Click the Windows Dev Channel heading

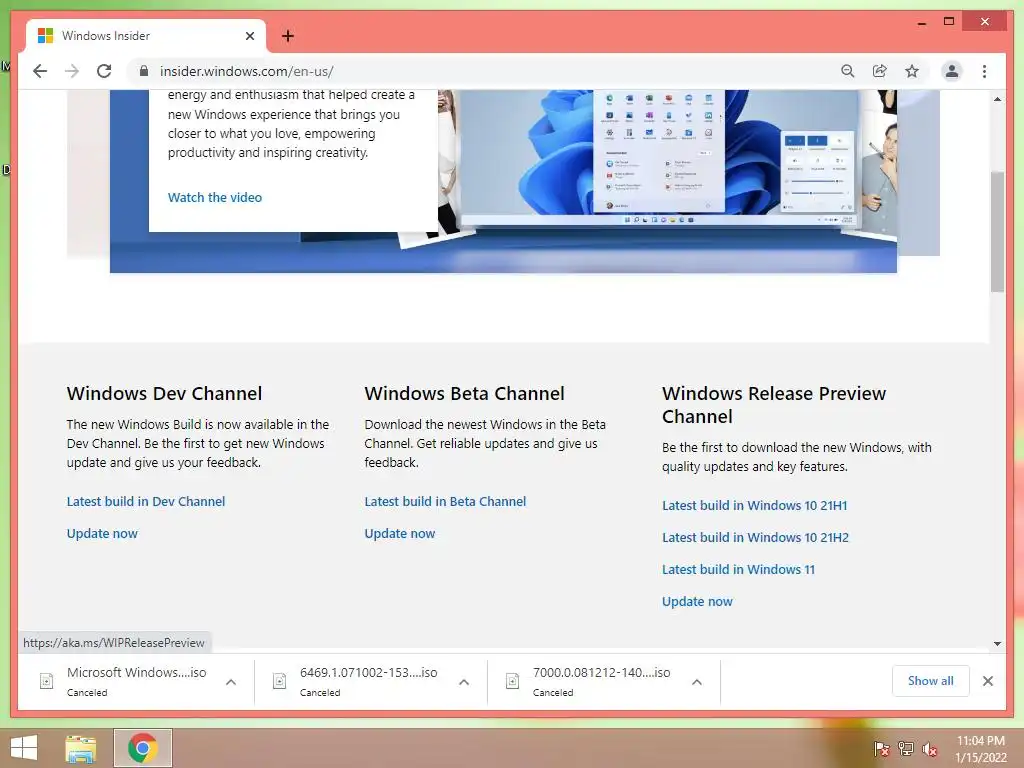[x=164, y=394]
